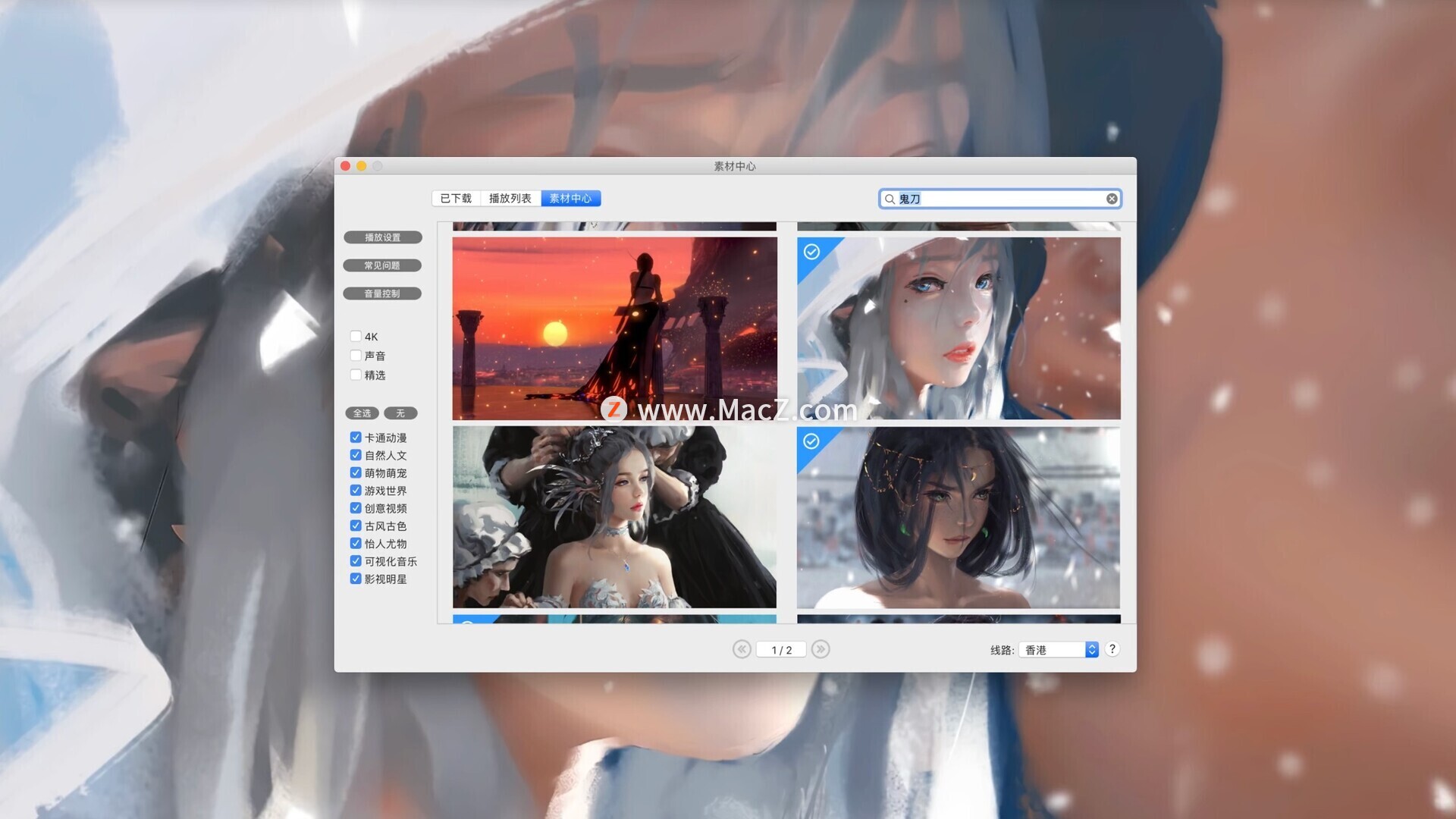Image resolution: width=1456 pixels, height=819 pixels.
Task: Uncheck the 游戏世界 category
Action: [356, 491]
